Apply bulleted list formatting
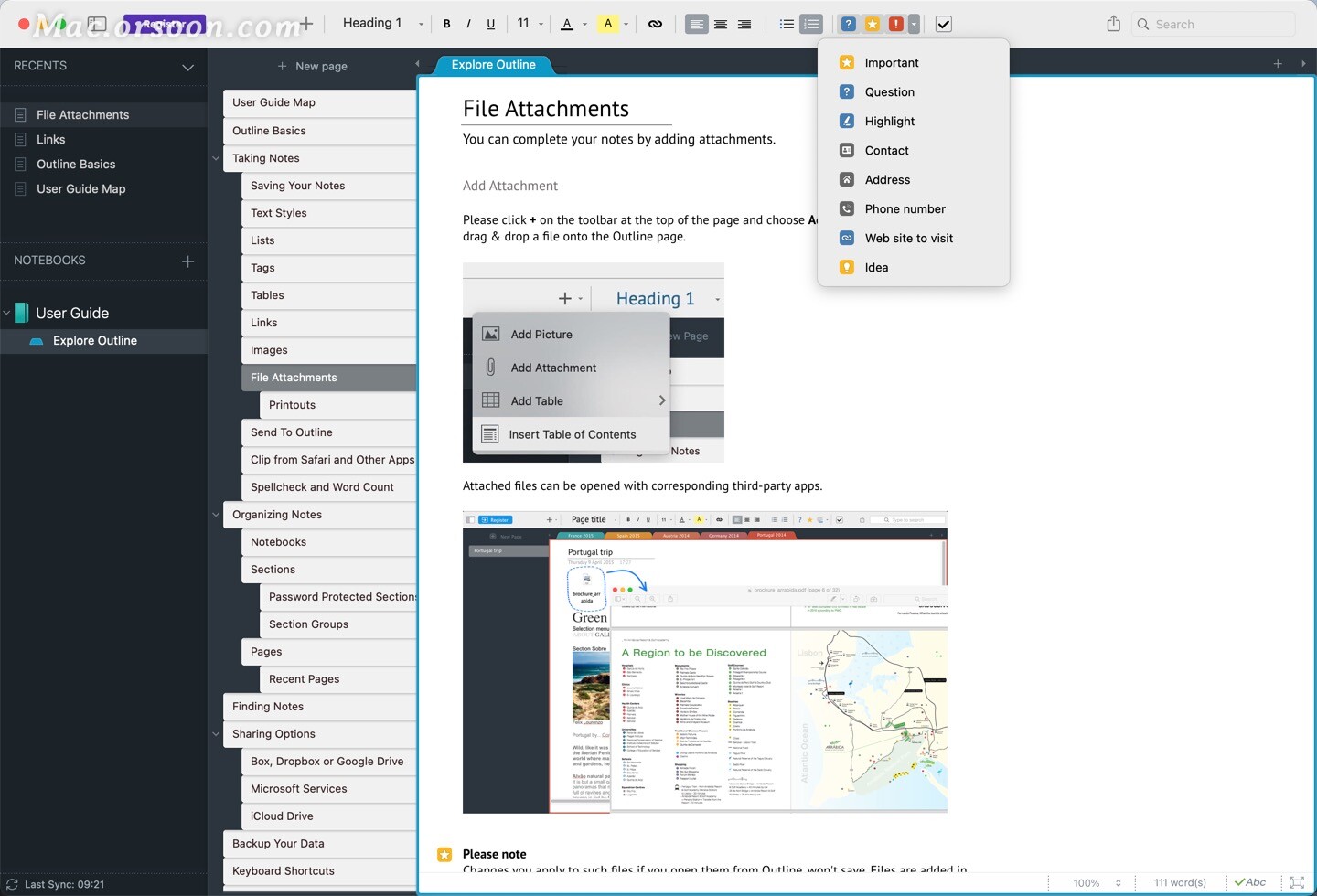 [x=787, y=24]
